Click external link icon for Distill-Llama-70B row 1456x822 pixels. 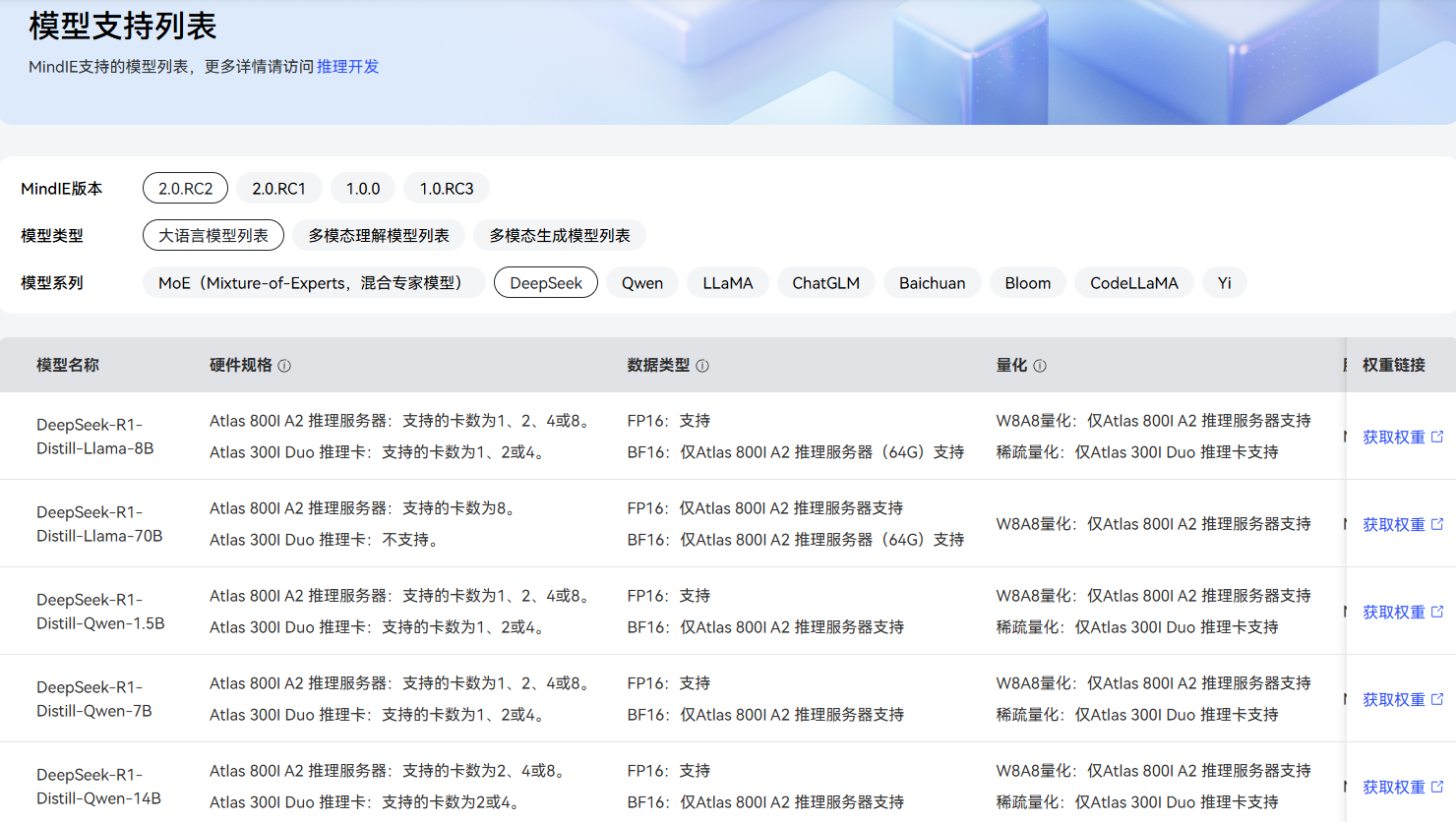[1437, 524]
